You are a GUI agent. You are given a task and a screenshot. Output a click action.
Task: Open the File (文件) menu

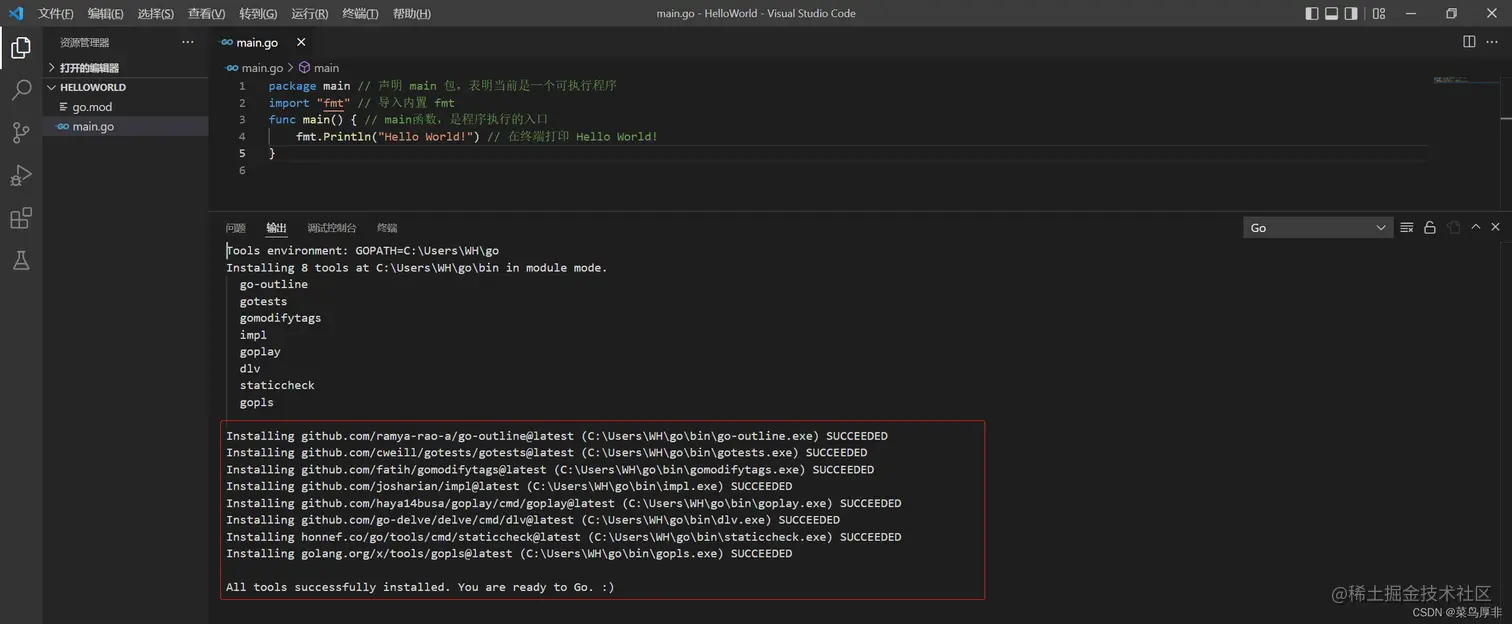(x=55, y=13)
